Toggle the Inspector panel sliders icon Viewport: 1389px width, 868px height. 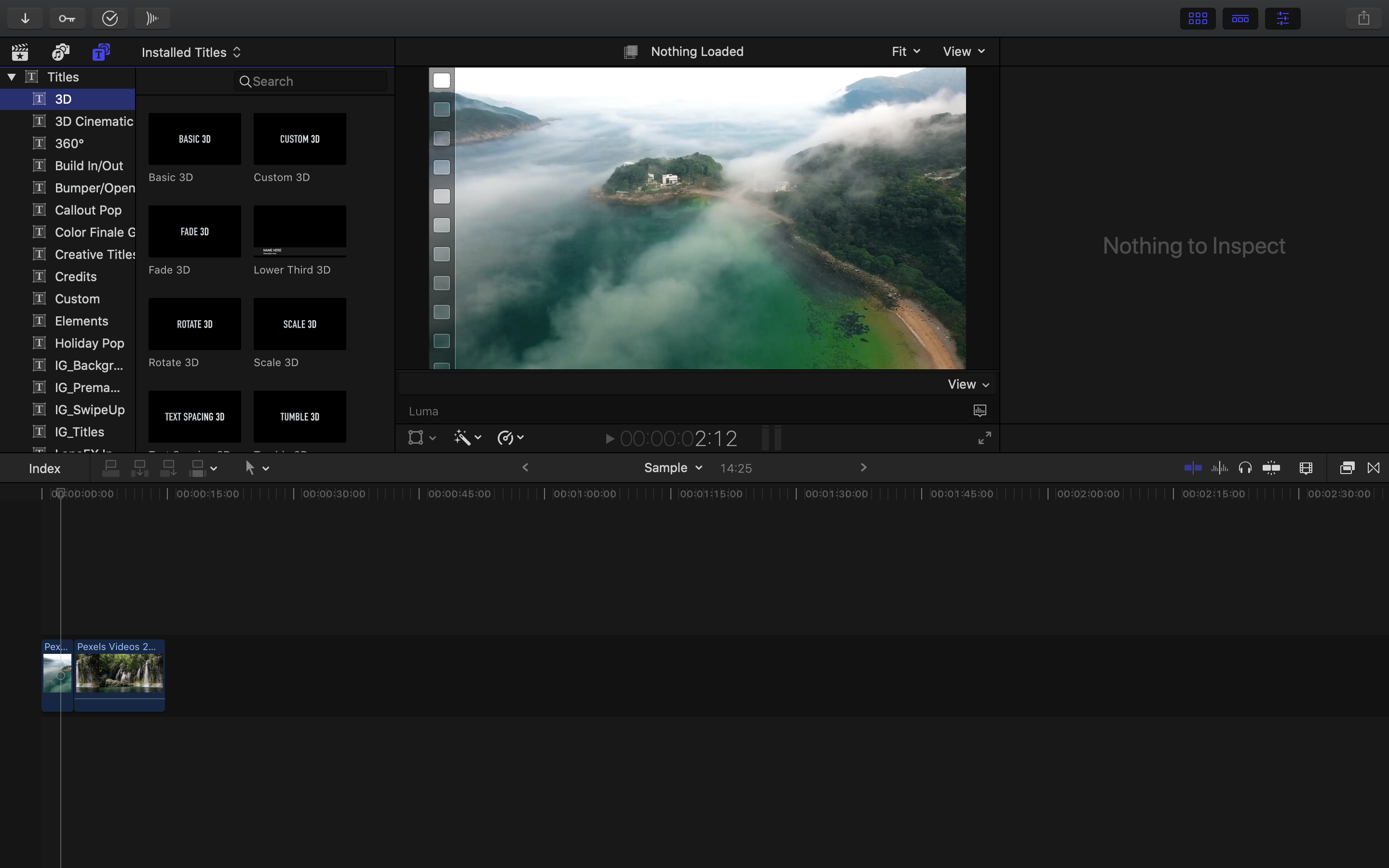[1283, 18]
